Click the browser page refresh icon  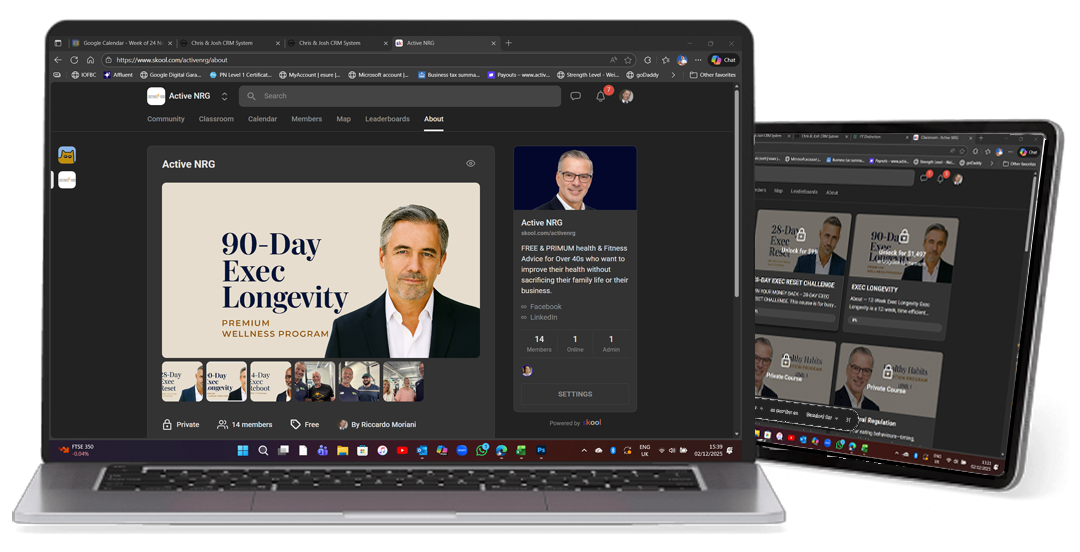tap(74, 60)
